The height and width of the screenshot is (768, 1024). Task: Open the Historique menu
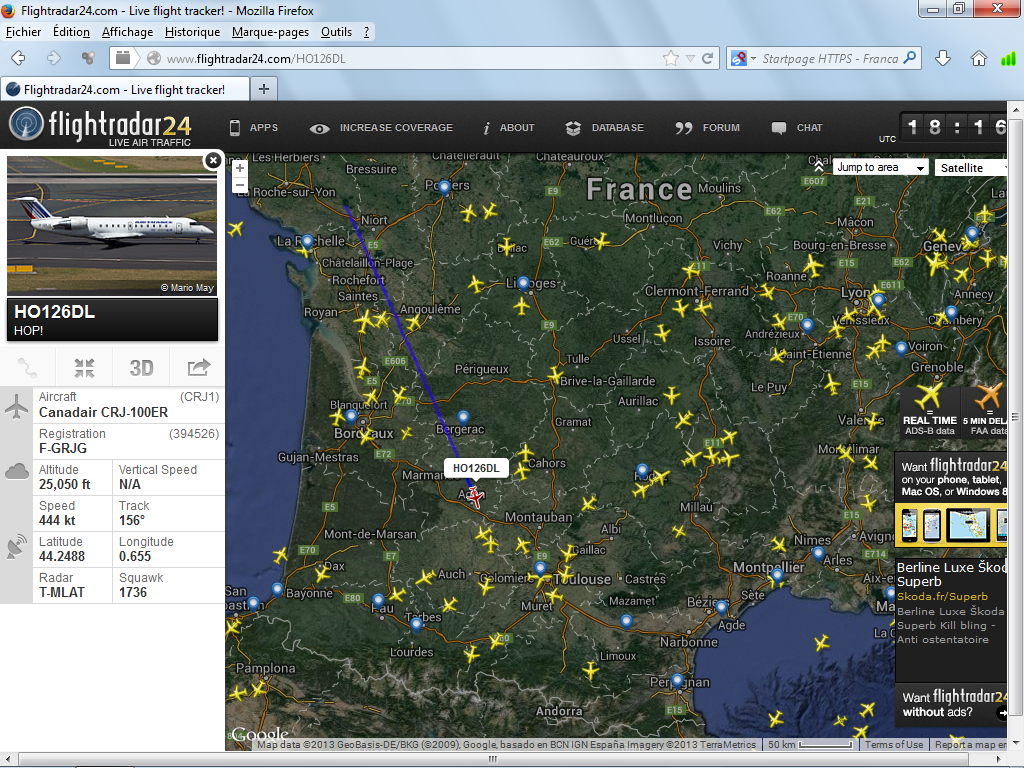(x=192, y=31)
